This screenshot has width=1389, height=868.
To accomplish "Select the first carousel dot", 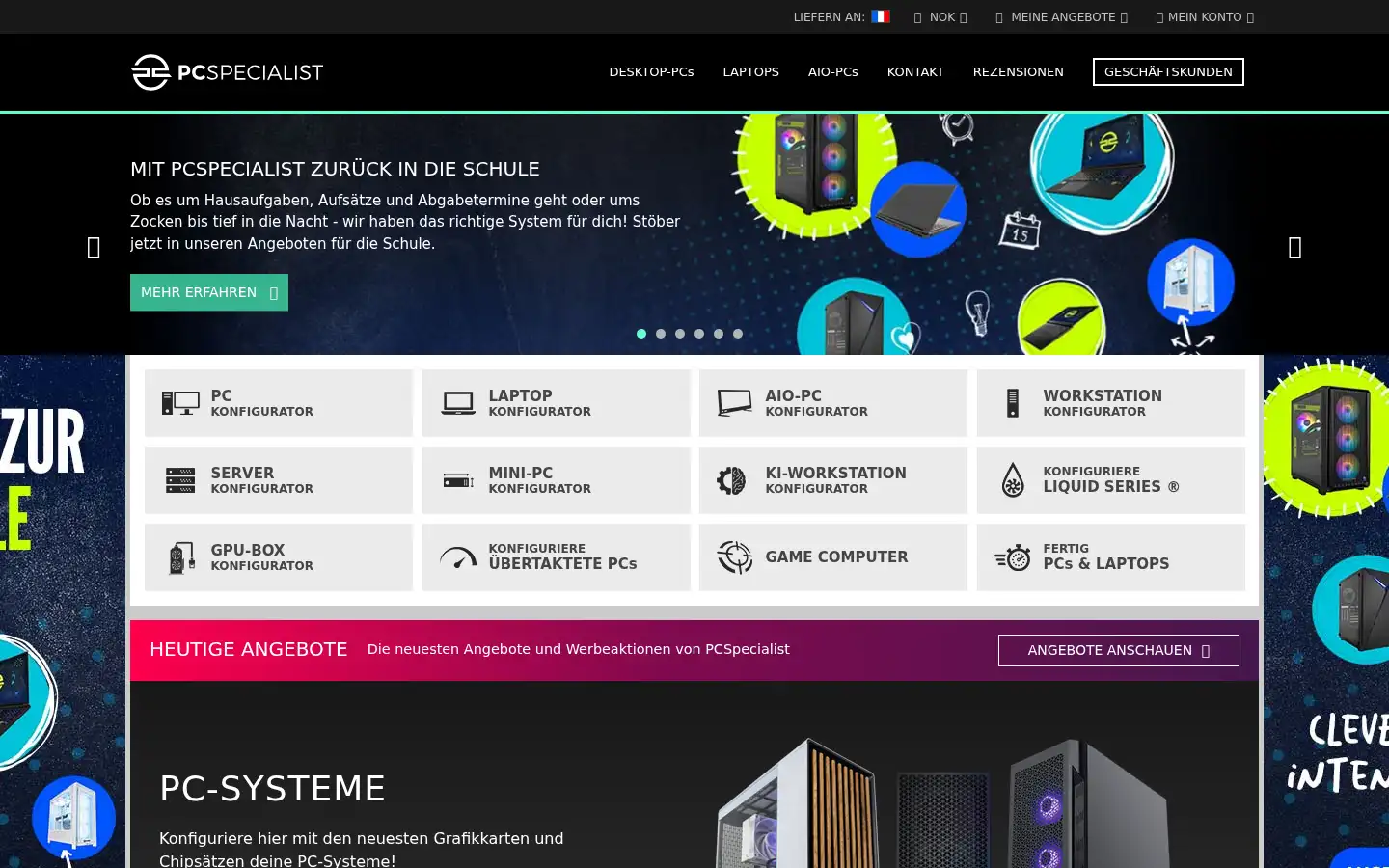I will [641, 334].
